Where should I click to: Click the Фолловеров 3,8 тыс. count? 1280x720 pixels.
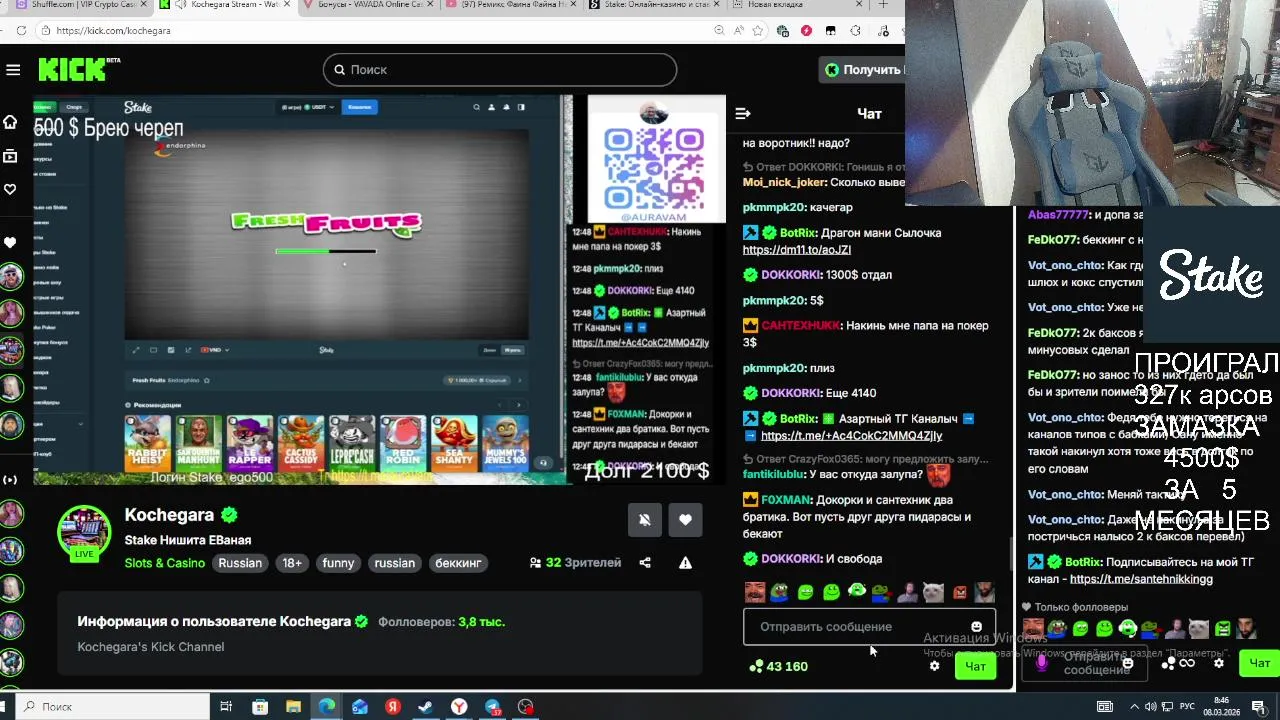[441, 622]
